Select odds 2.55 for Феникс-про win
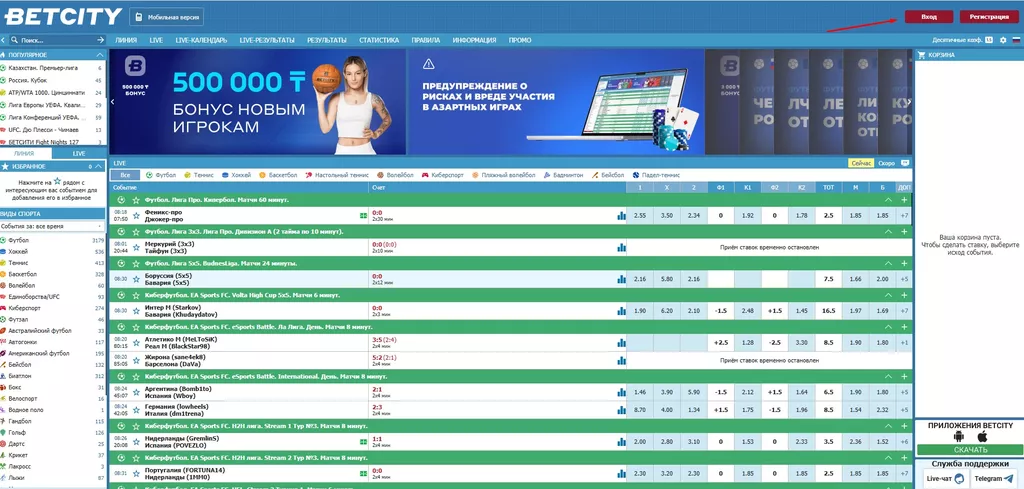The width and height of the screenshot is (1024, 489). pos(639,215)
